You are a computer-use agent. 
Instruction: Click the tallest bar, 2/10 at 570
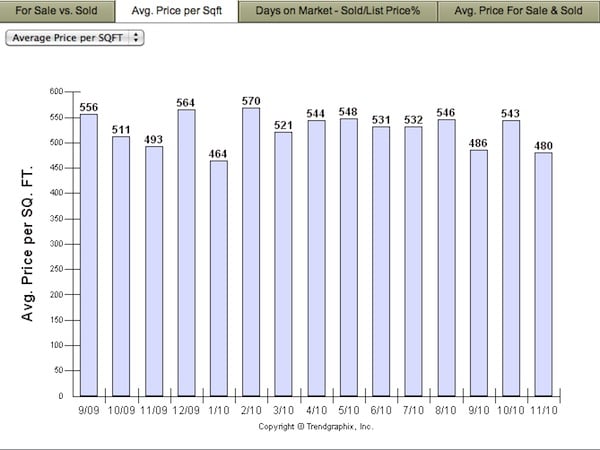pos(251,251)
